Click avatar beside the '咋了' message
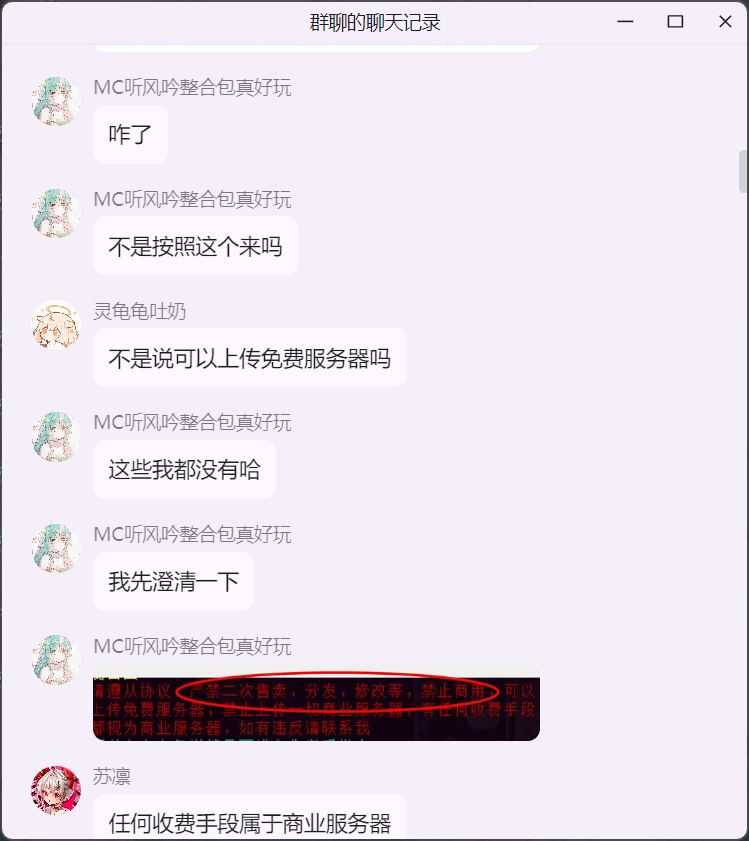Viewport: 749px width, 841px height. point(56,101)
